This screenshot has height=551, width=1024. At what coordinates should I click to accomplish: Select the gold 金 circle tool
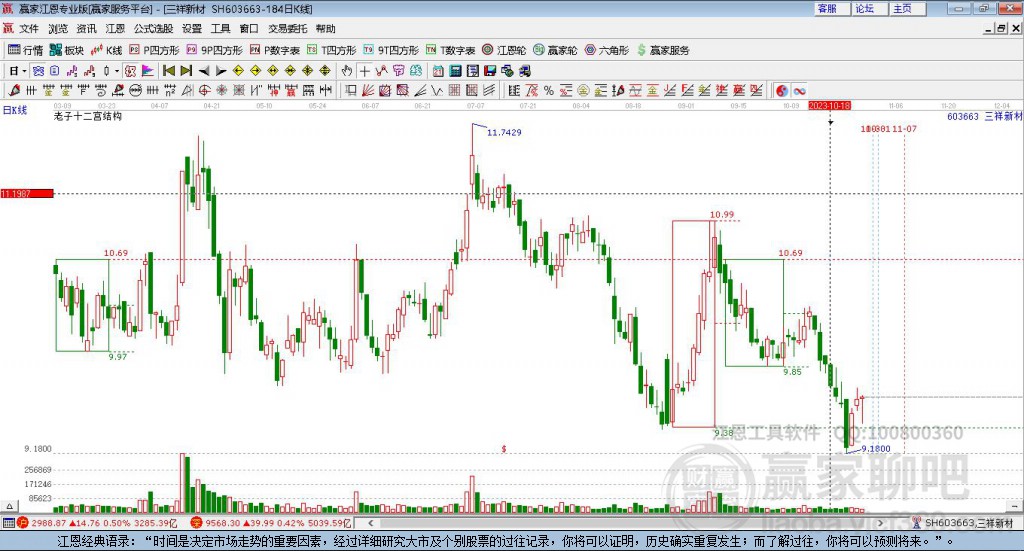pos(583,91)
